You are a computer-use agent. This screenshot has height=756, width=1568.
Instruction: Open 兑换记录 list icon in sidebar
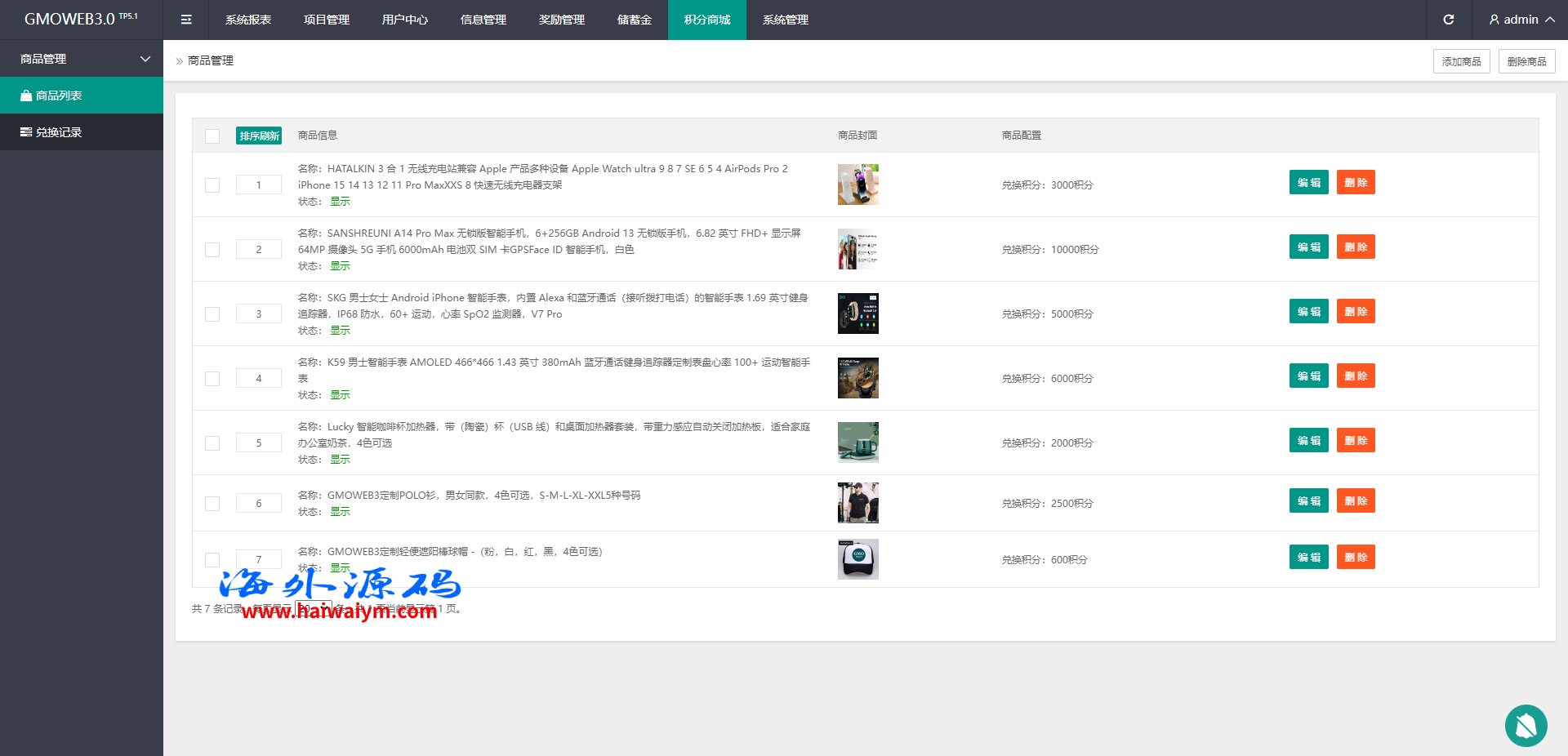coord(26,132)
